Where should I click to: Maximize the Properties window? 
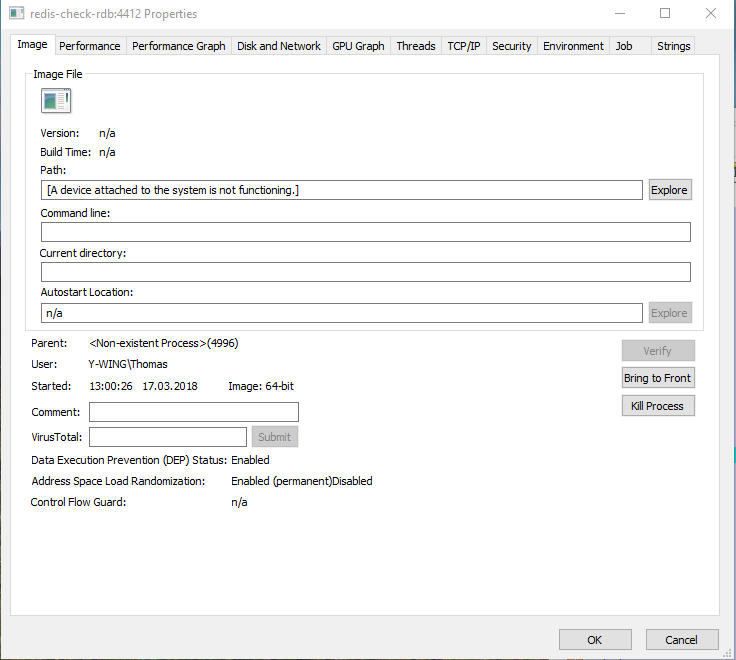click(x=665, y=13)
